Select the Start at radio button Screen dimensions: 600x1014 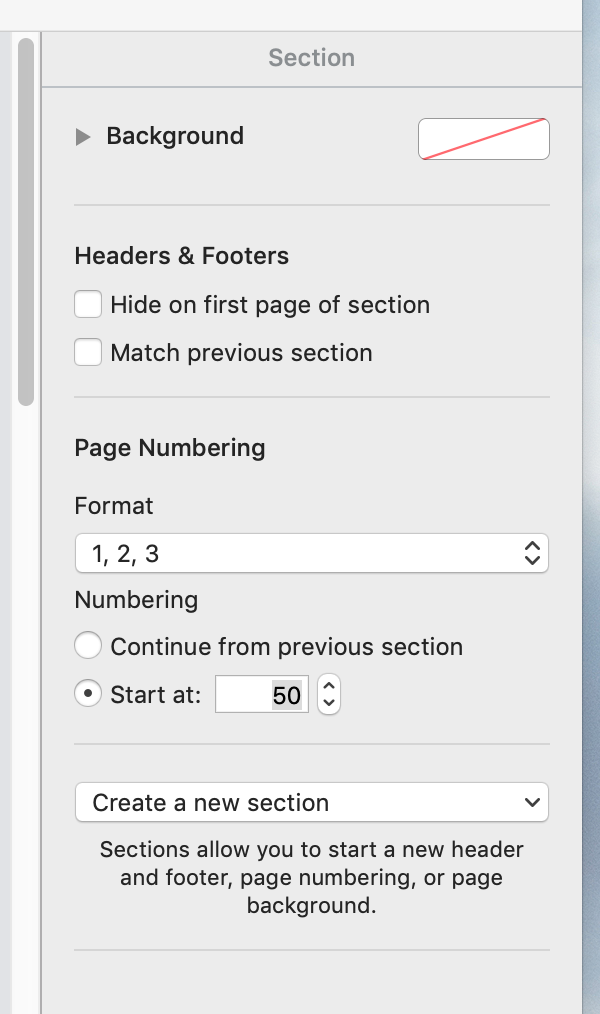tap(88, 695)
